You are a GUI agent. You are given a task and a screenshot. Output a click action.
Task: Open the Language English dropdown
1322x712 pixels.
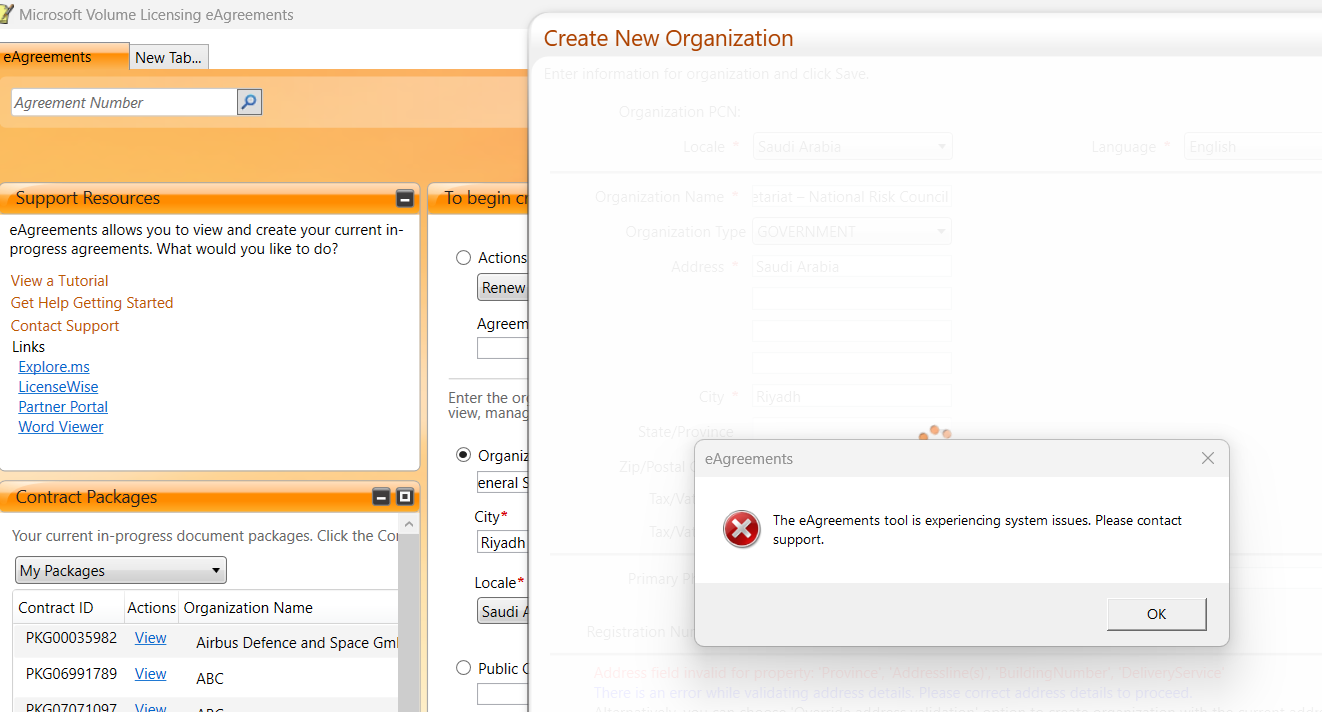click(x=1253, y=147)
